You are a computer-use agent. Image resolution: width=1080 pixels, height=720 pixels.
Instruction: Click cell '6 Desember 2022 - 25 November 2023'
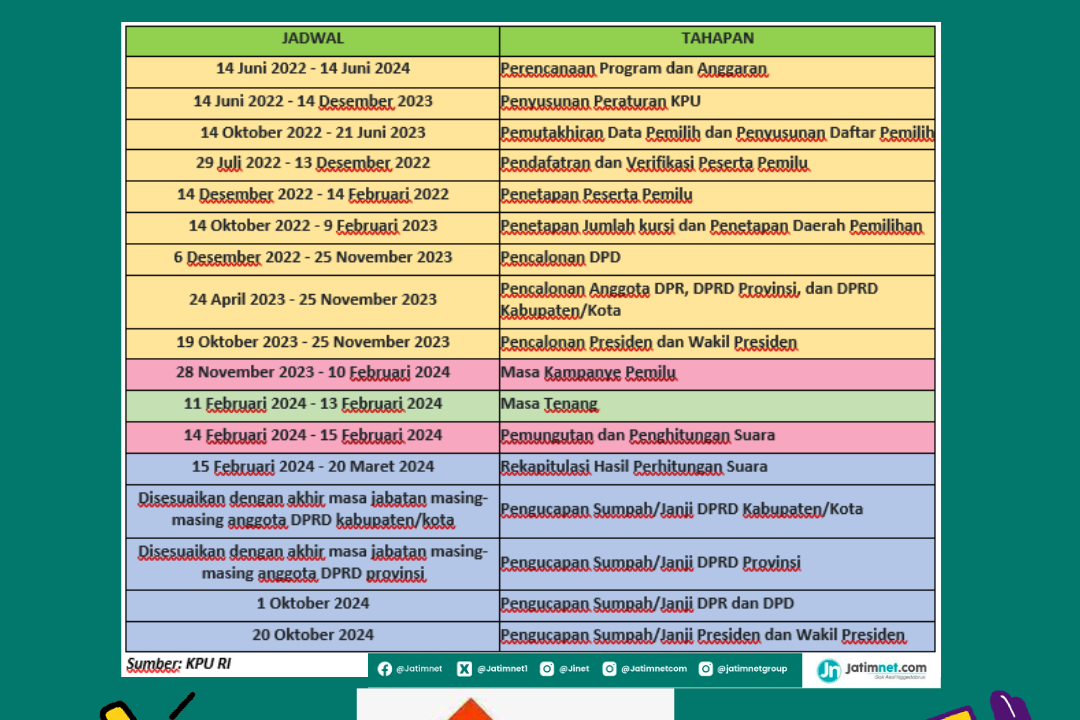tap(313, 259)
